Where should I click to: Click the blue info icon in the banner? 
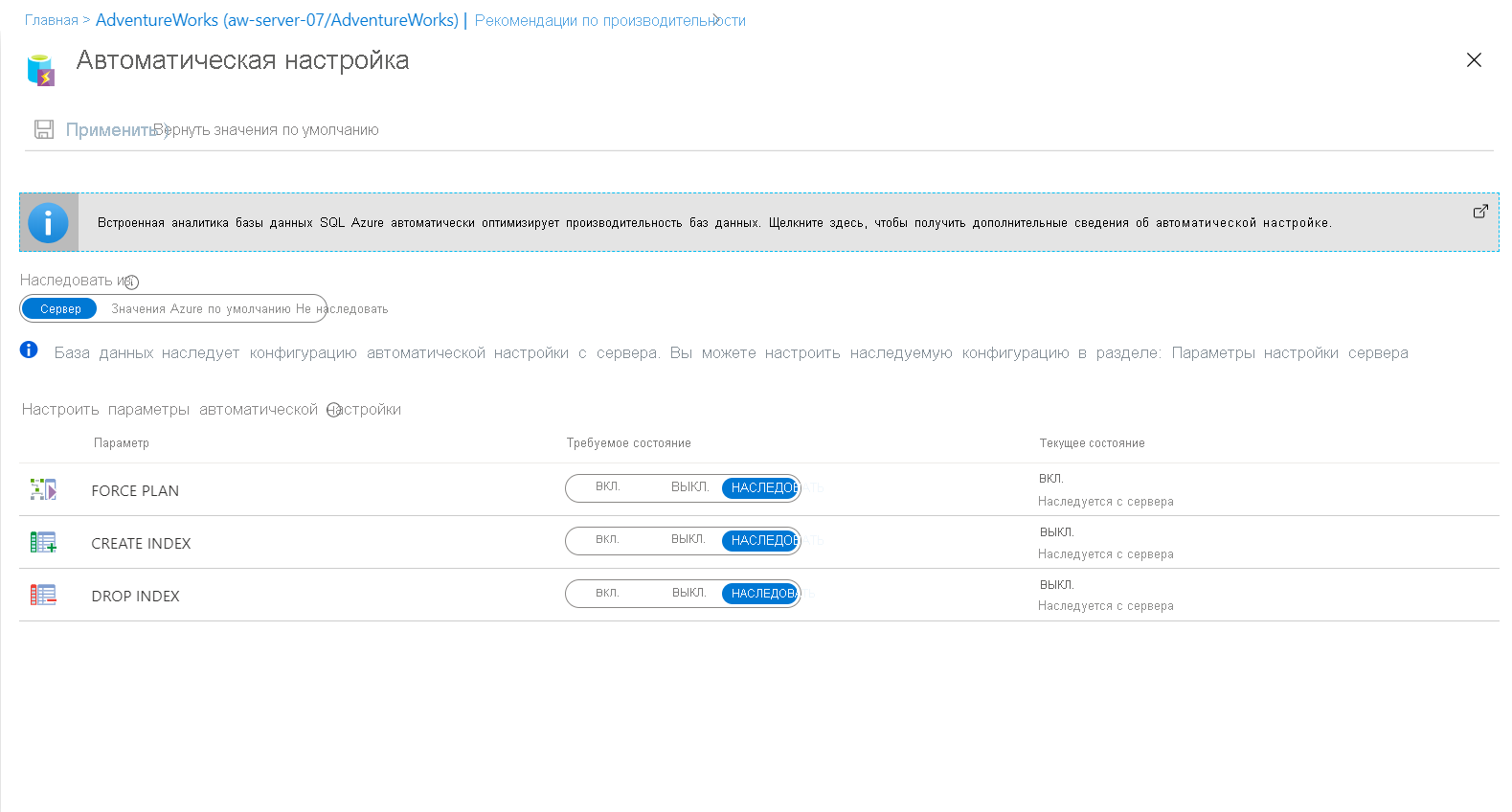coord(48,223)
